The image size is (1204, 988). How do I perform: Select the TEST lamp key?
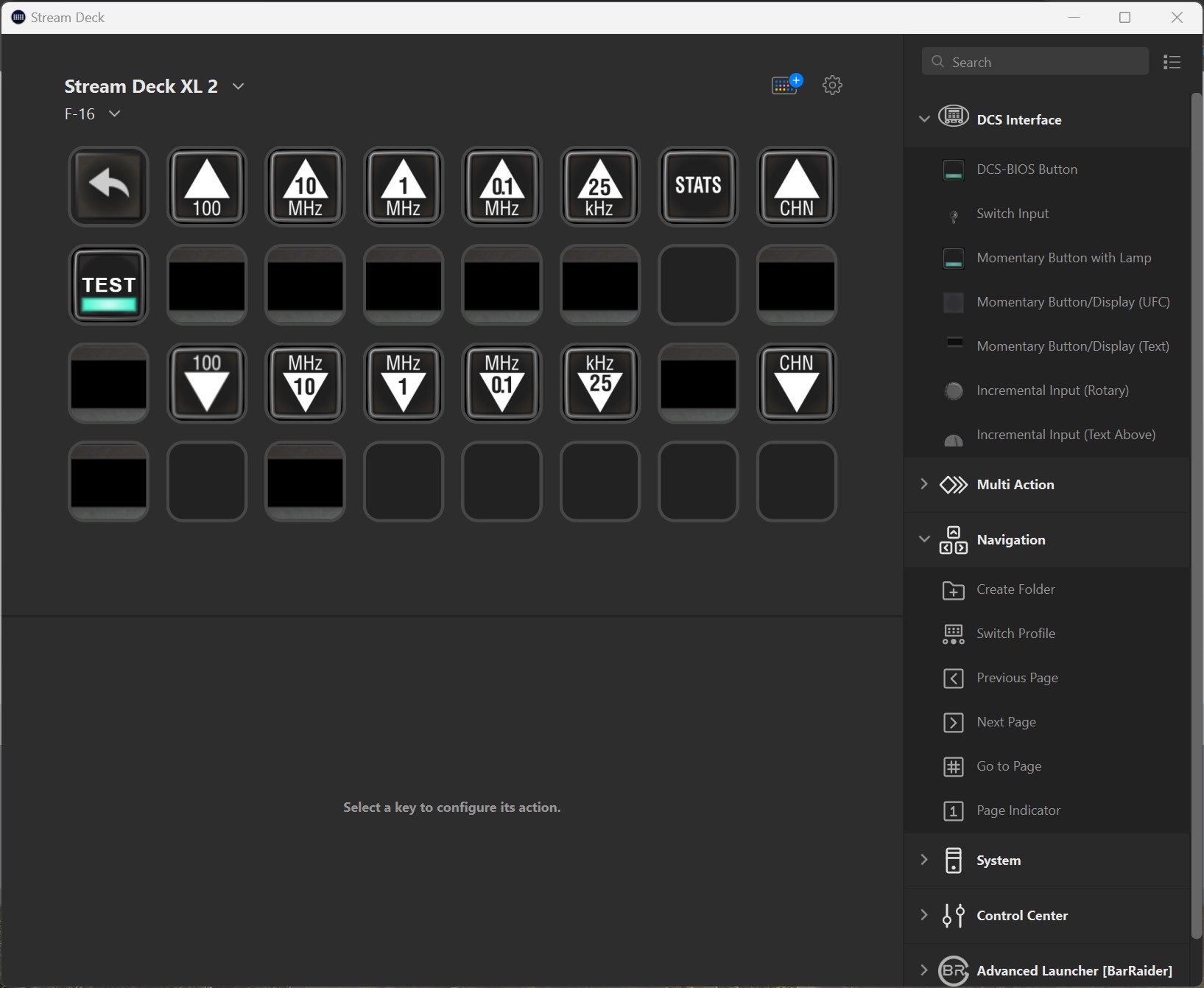click(108, 285)
